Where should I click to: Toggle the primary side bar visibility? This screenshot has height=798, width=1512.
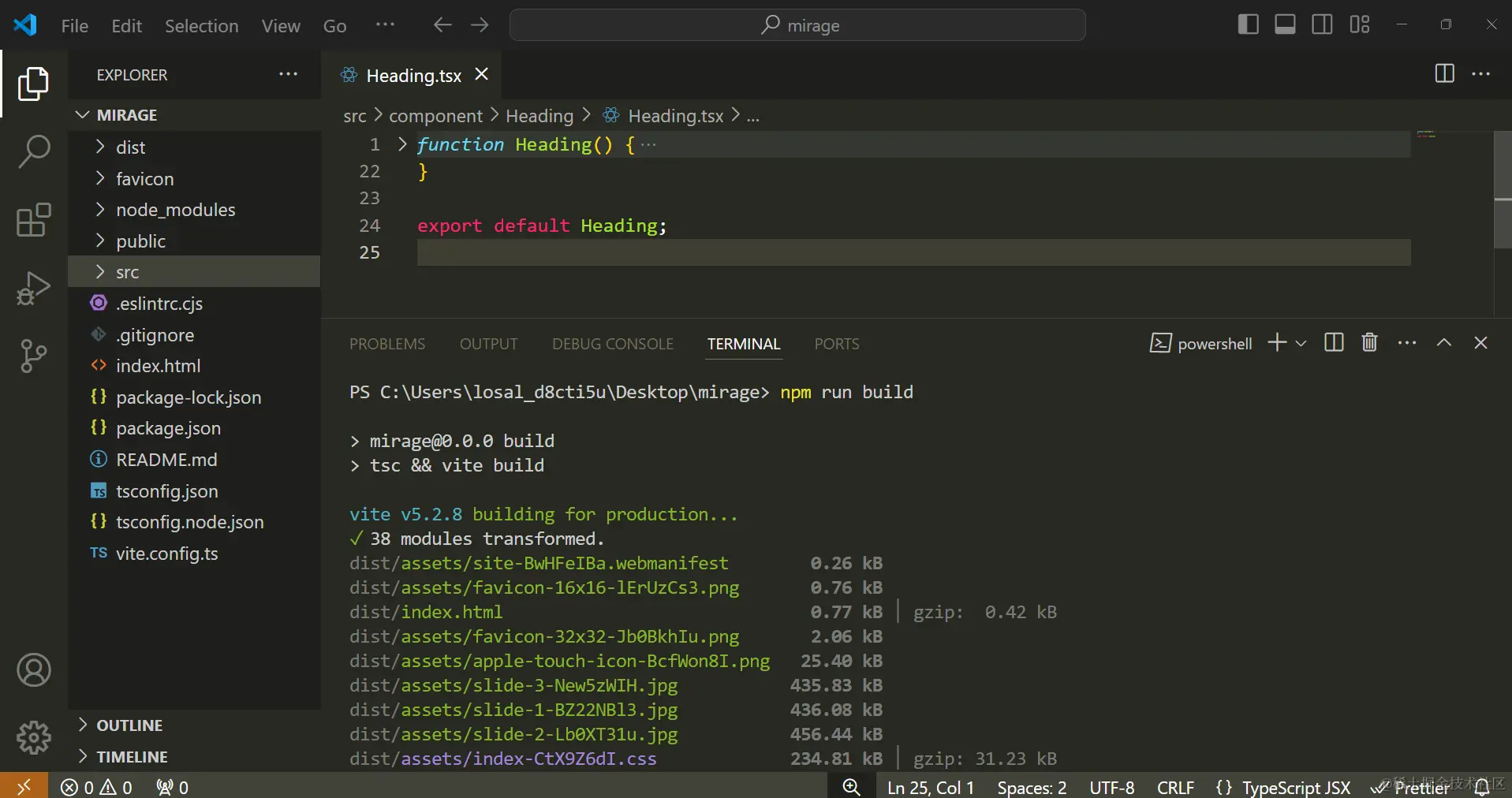tap(1248, 25)
